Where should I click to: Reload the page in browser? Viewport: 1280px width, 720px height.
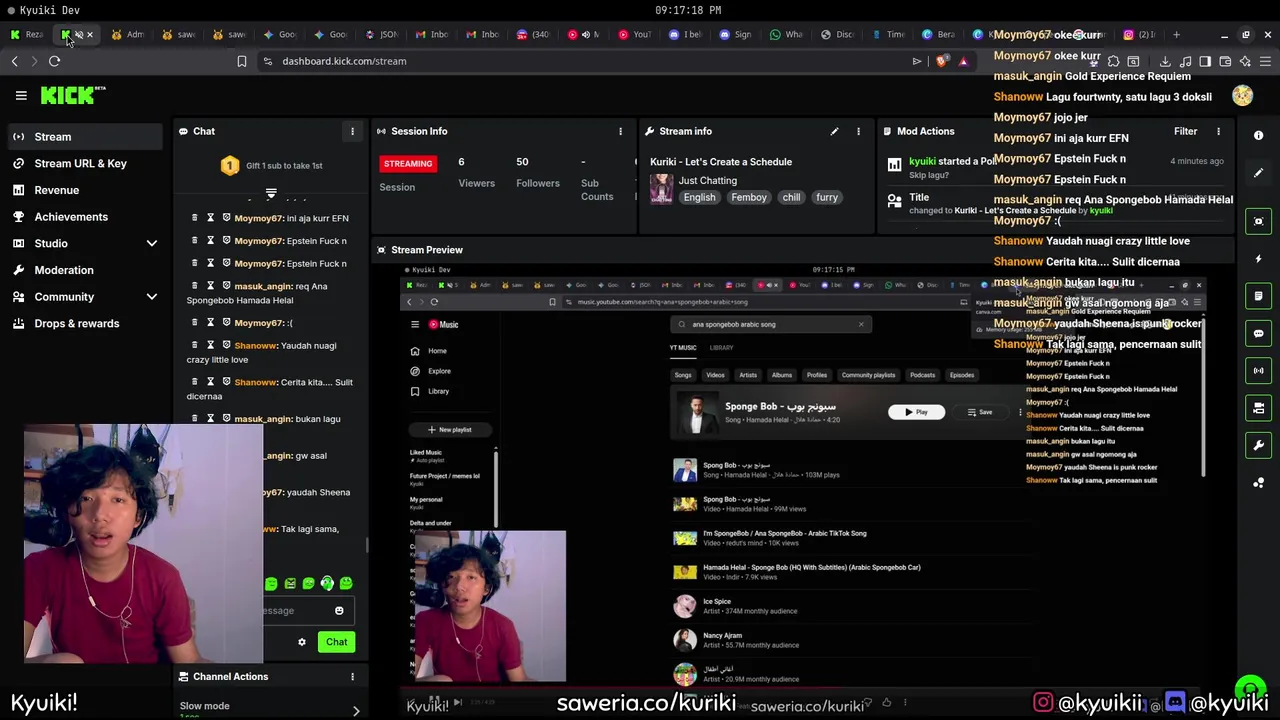[x=54, y=61]
